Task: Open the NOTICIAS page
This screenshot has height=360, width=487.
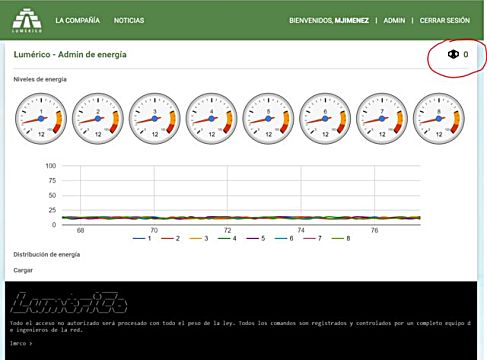Action: [x=129, y=20]
